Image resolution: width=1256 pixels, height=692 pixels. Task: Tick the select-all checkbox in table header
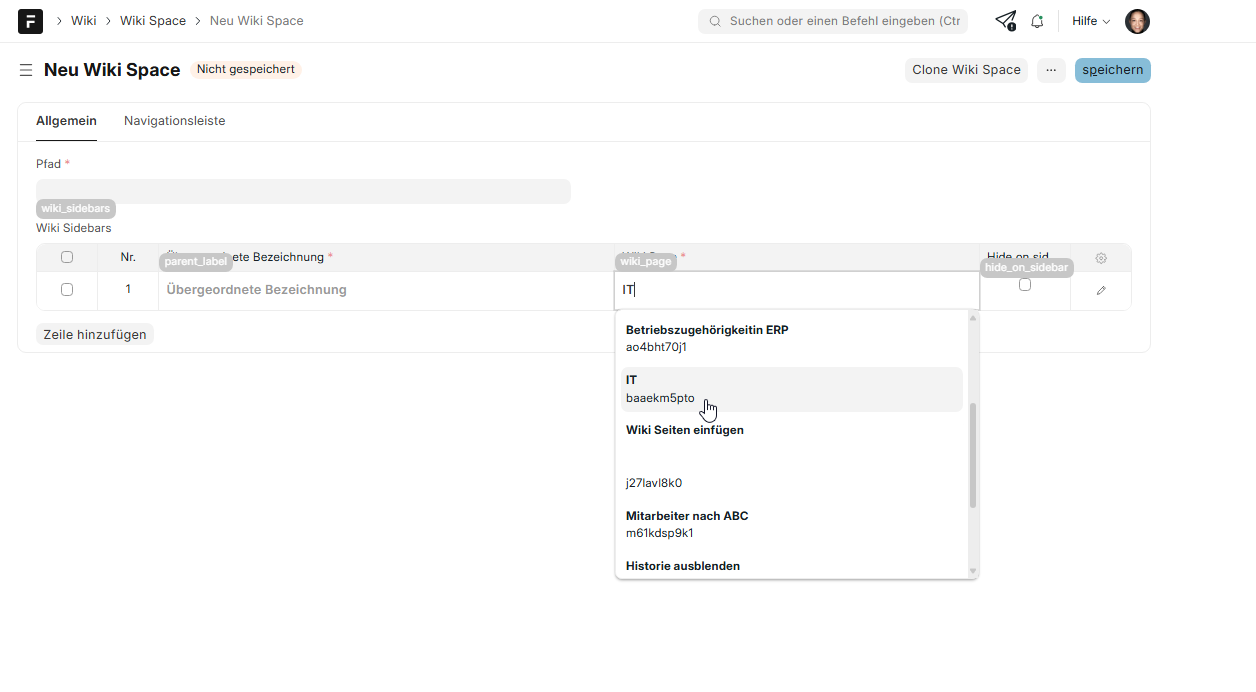[67, 257]
